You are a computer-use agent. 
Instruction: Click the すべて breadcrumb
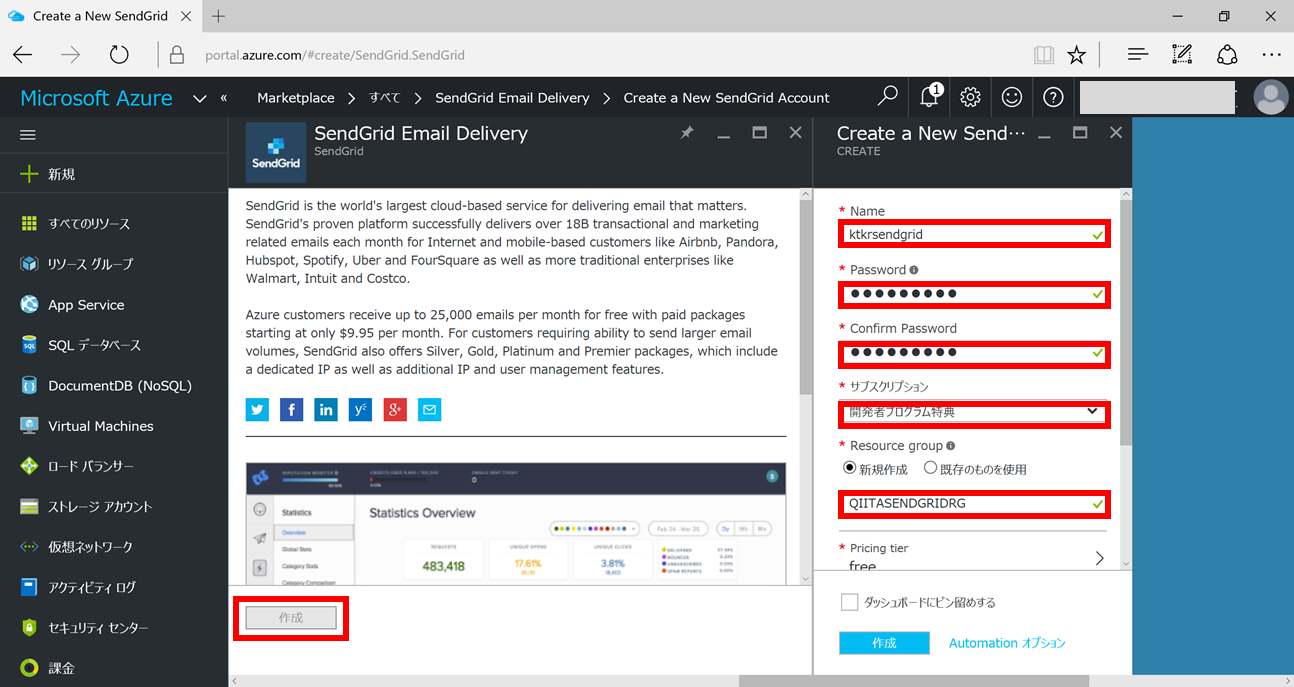pyautogui.click(x=384, y=98)
